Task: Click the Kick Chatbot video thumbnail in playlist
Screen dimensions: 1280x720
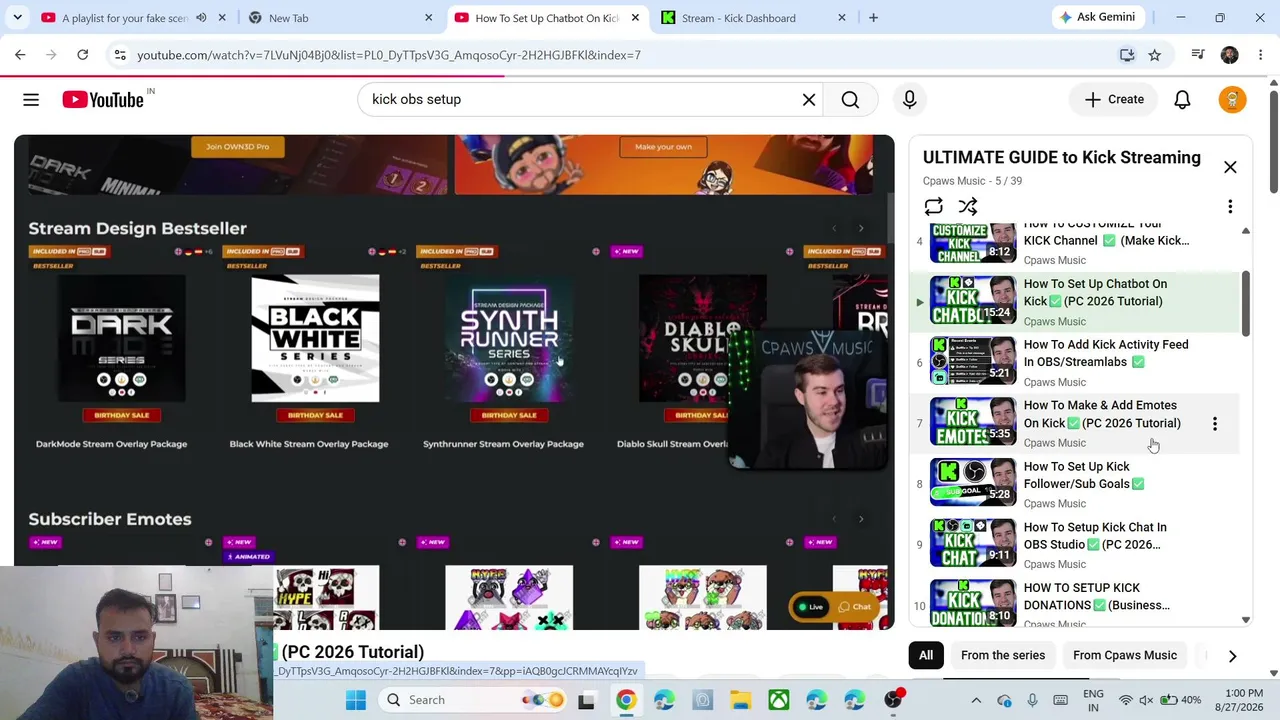Action: pos(973,301)
